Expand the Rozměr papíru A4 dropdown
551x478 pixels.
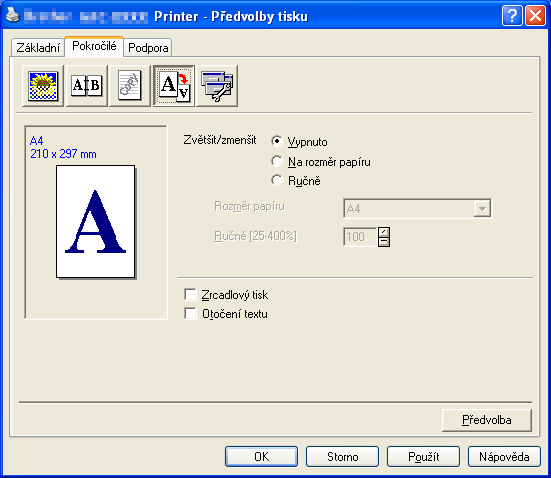482,209
